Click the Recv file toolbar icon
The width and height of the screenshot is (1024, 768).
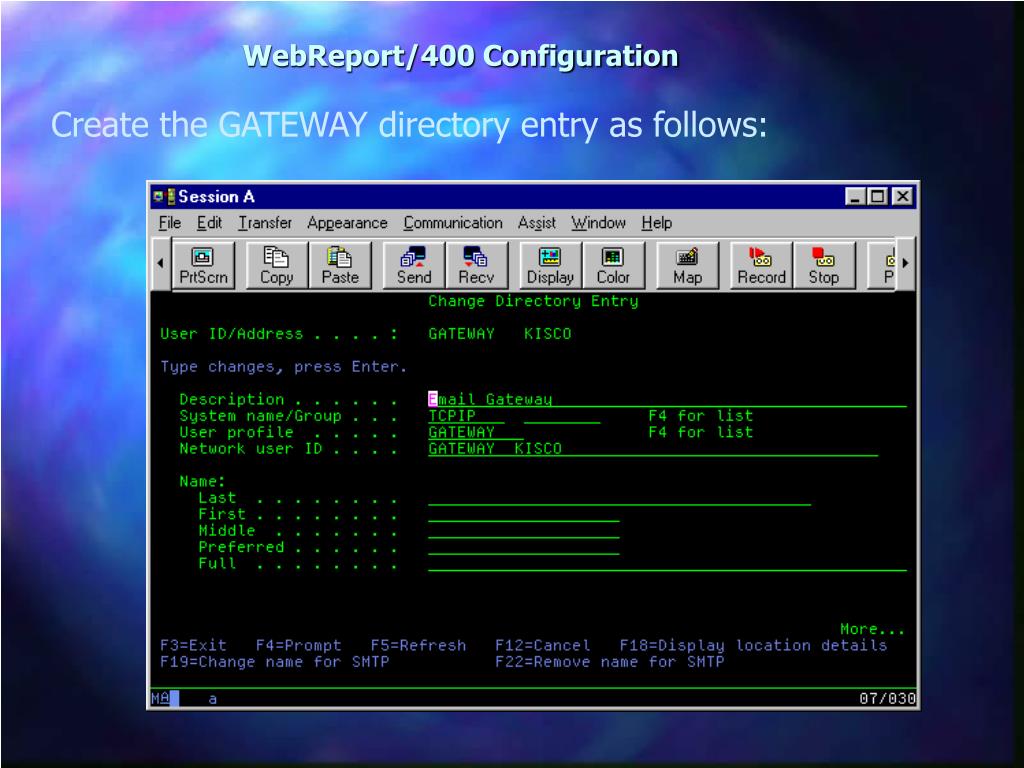coord(476,264)
